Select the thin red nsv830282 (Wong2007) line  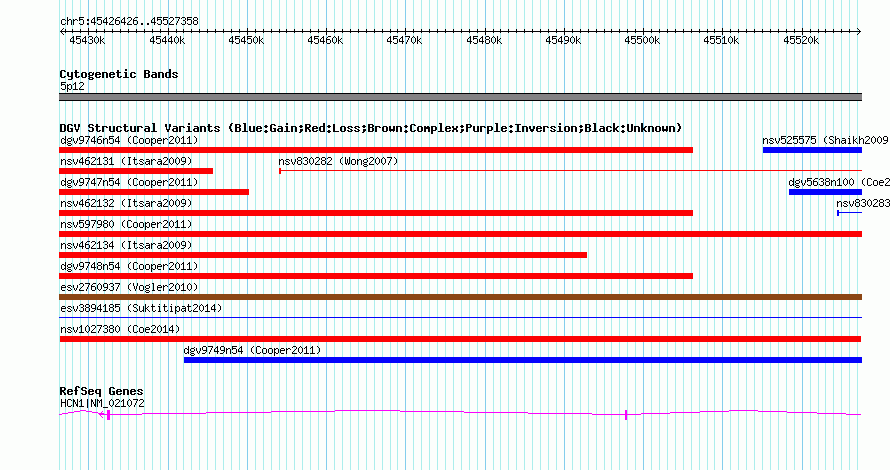[x=570, y=171]
